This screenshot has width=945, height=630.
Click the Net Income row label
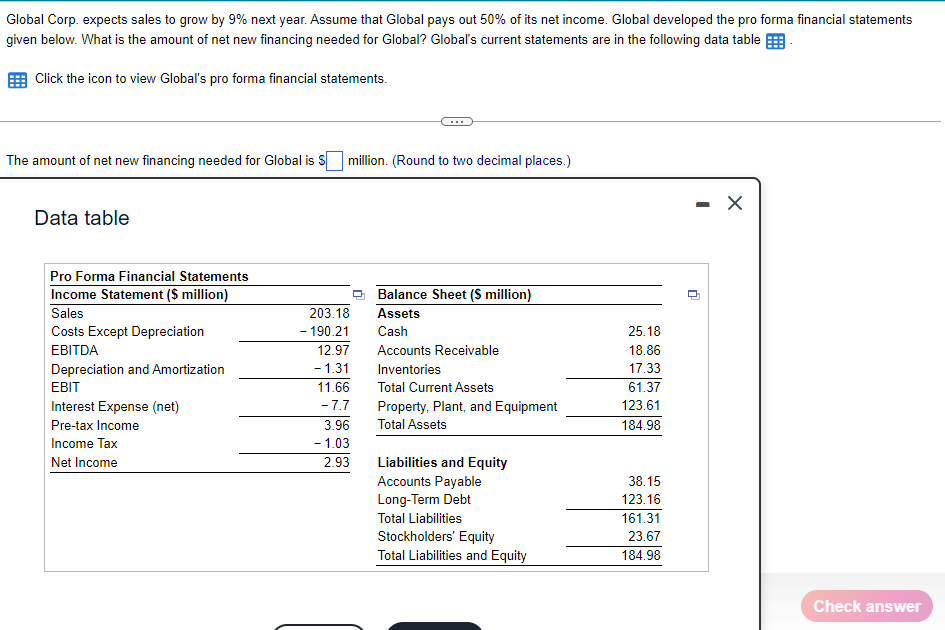pos(84,462)
